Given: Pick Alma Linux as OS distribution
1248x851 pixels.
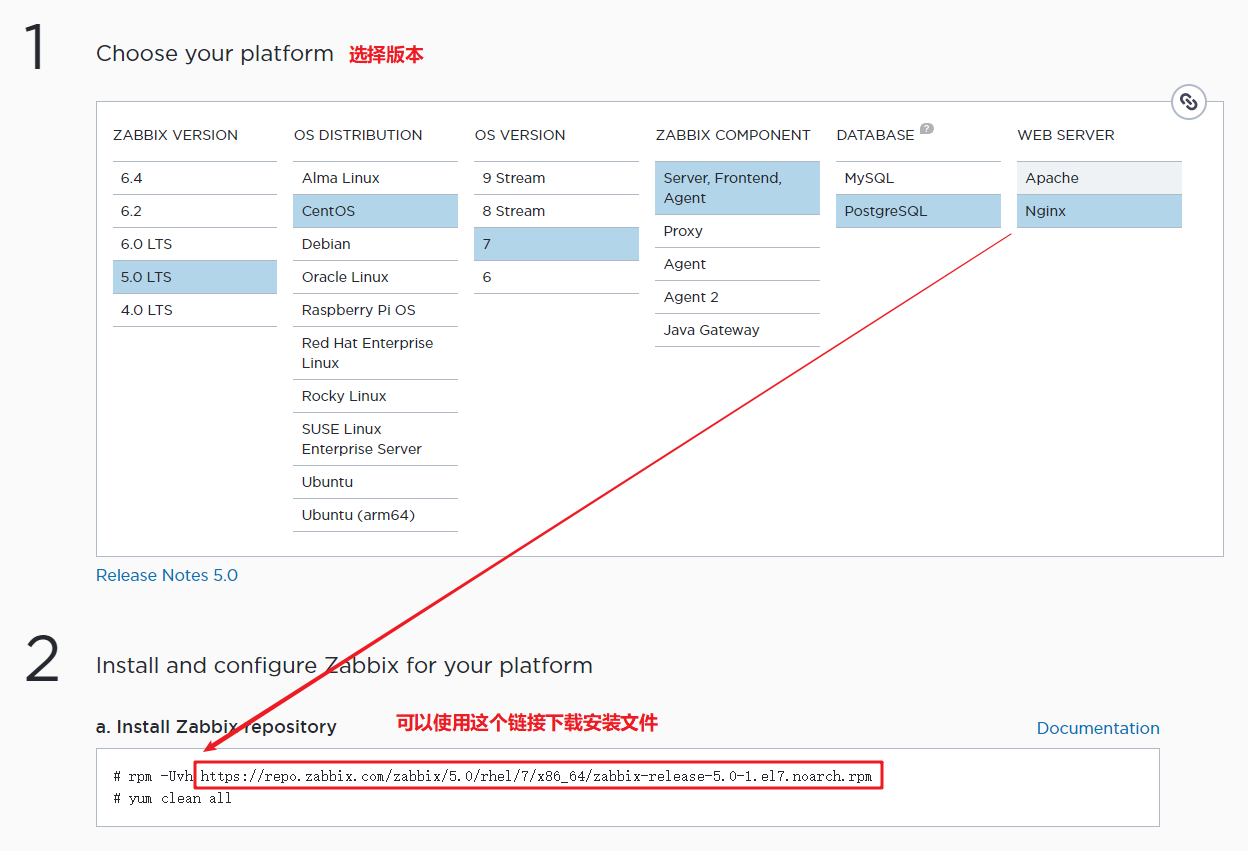Looking at the screenshot, I should 376,178.
